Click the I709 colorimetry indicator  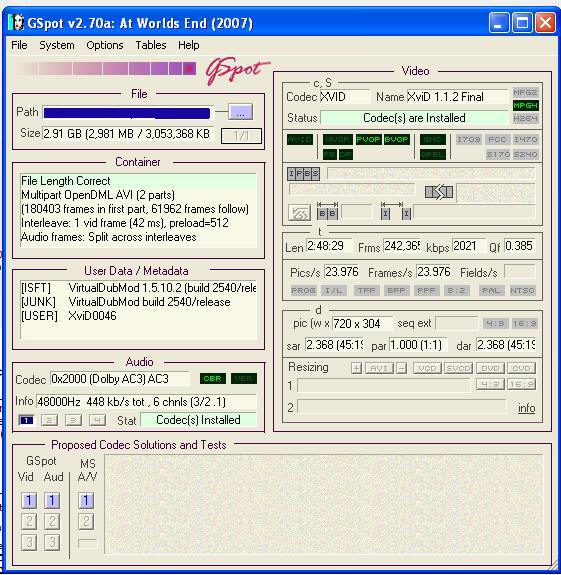point(469,139)
